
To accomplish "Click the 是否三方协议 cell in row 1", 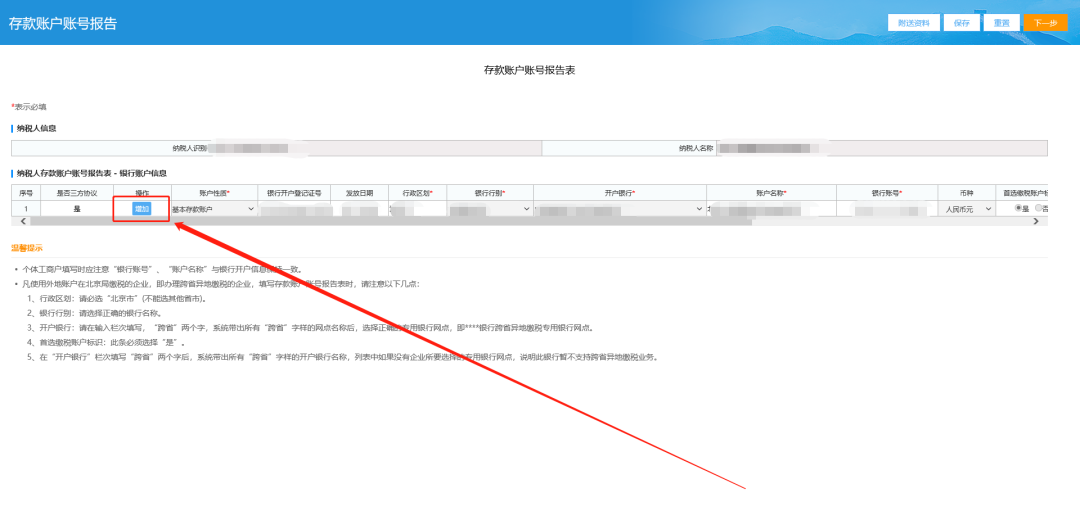I will tap(77, 209).
